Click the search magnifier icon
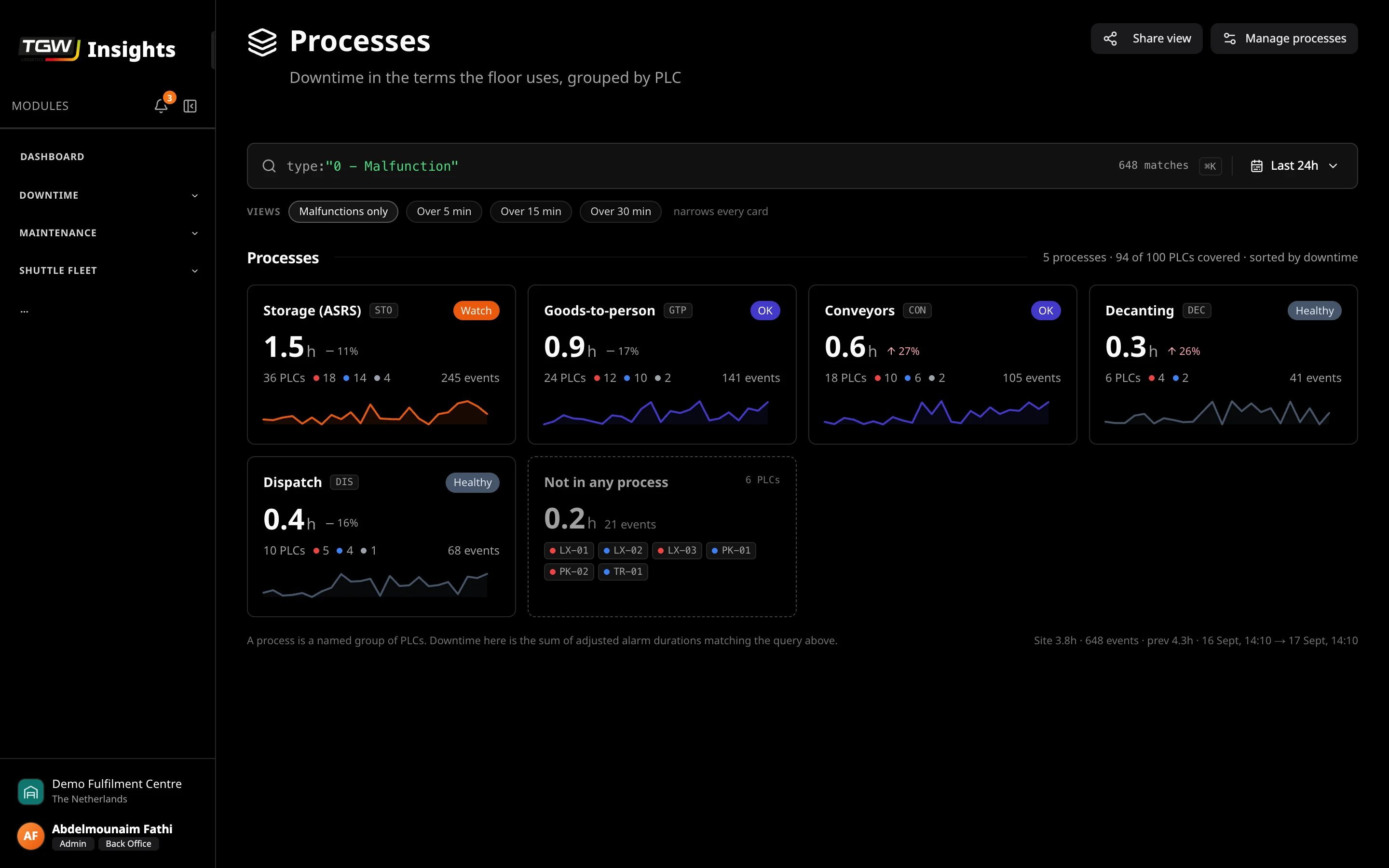Viewport: 1389px width, 868px height. [x=269, y=166]
